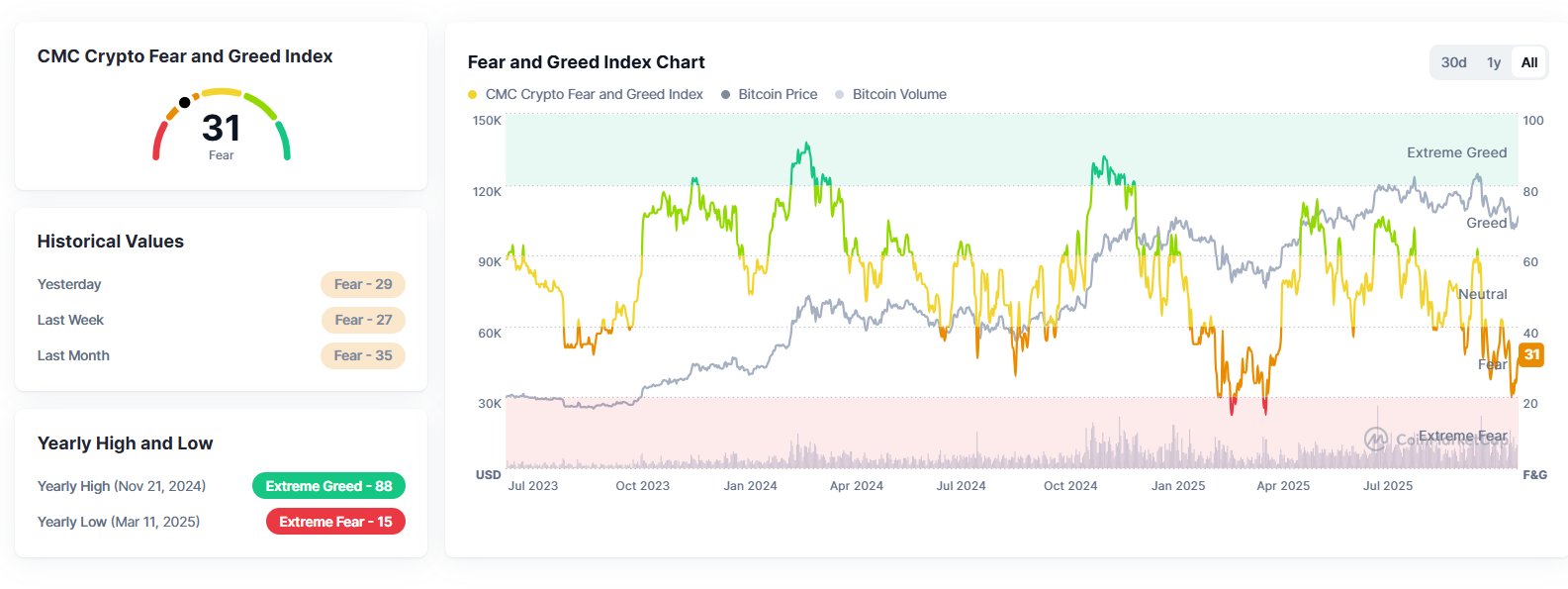Click the Extreme Greed zone label
Image resolution: width=1568 pixels, height=589 pixels.
(1456, 152)
